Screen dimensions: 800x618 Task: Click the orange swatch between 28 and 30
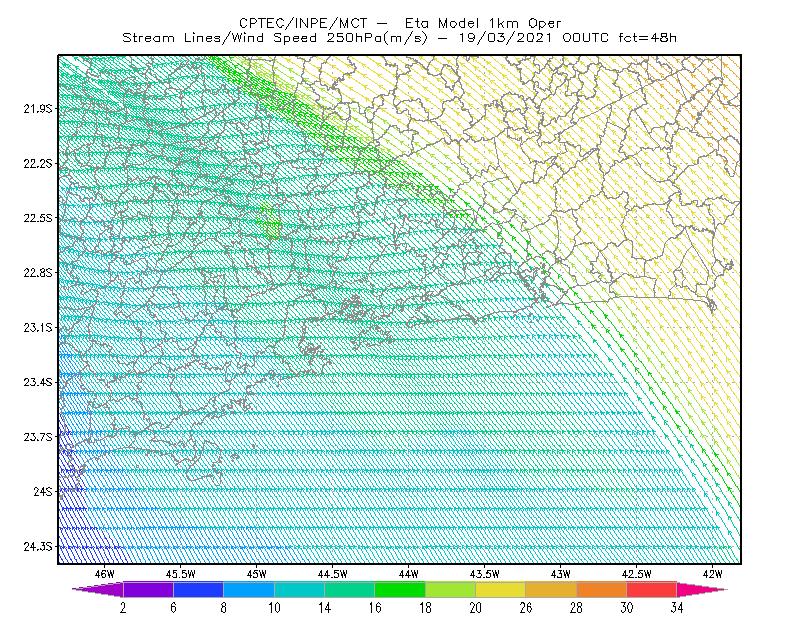click(x=602, y=589)
